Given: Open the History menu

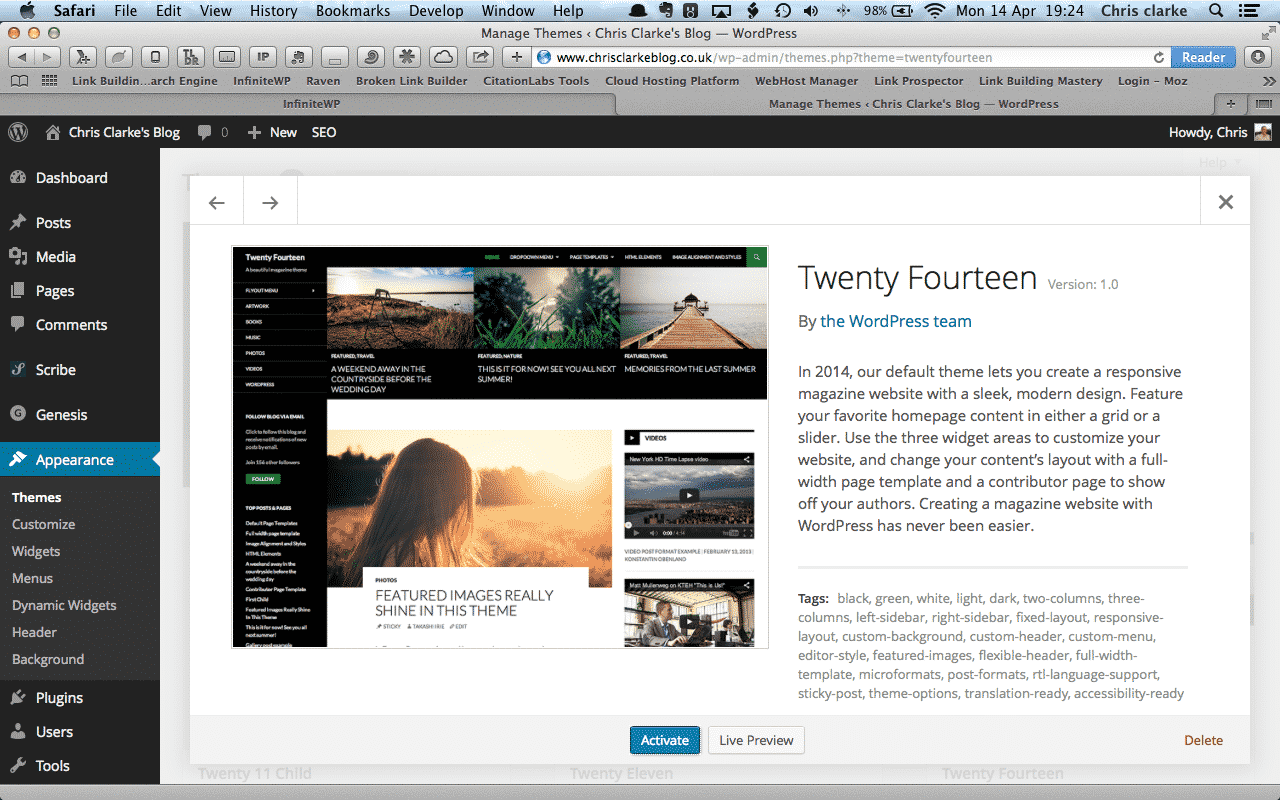Looking at the screenshot, I should [273, 11].
